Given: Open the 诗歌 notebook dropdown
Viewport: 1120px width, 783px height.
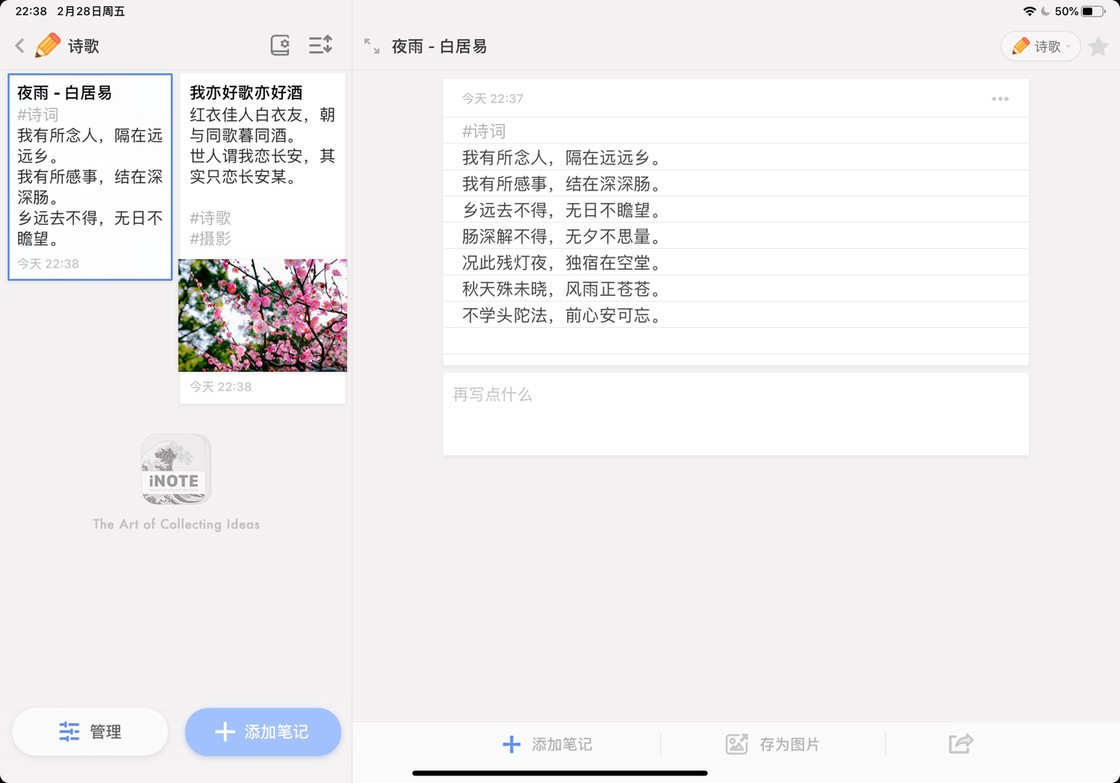Looking at the screenshot, I should pyautogui.click(x=1040, y=46).
